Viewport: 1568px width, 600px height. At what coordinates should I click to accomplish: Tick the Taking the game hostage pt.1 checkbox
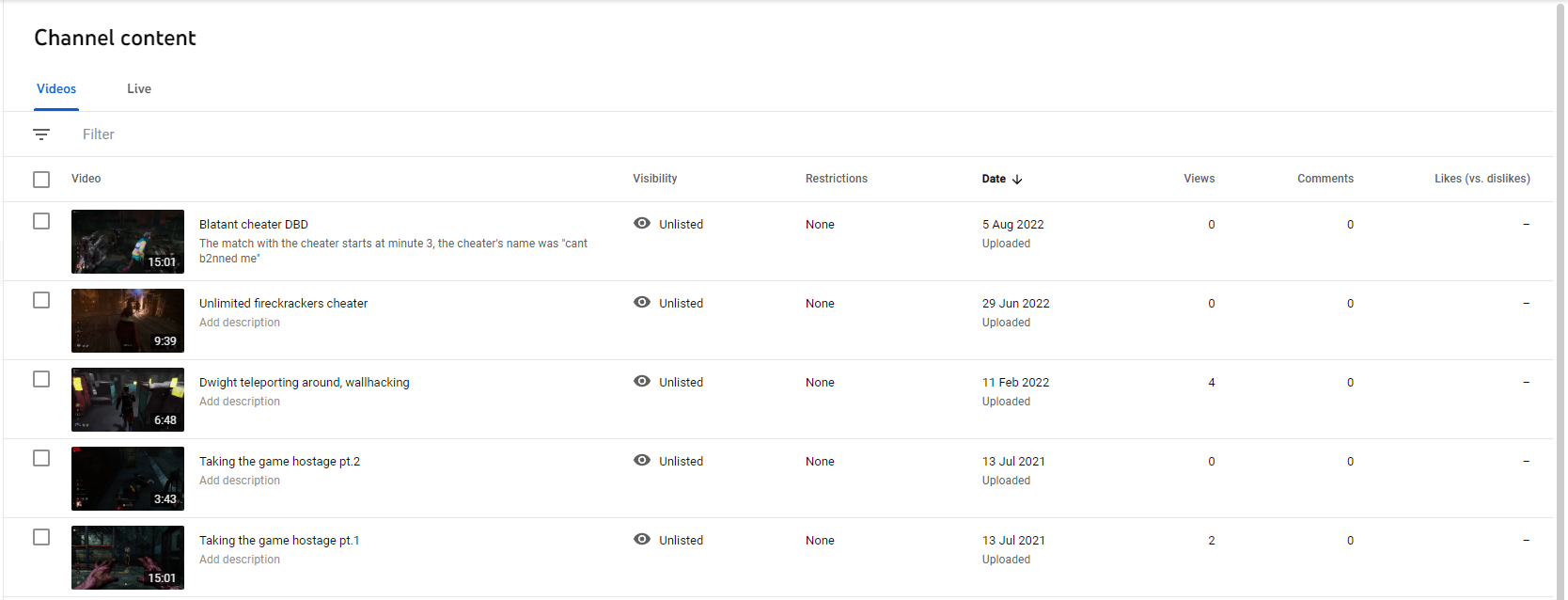[41, 537]
